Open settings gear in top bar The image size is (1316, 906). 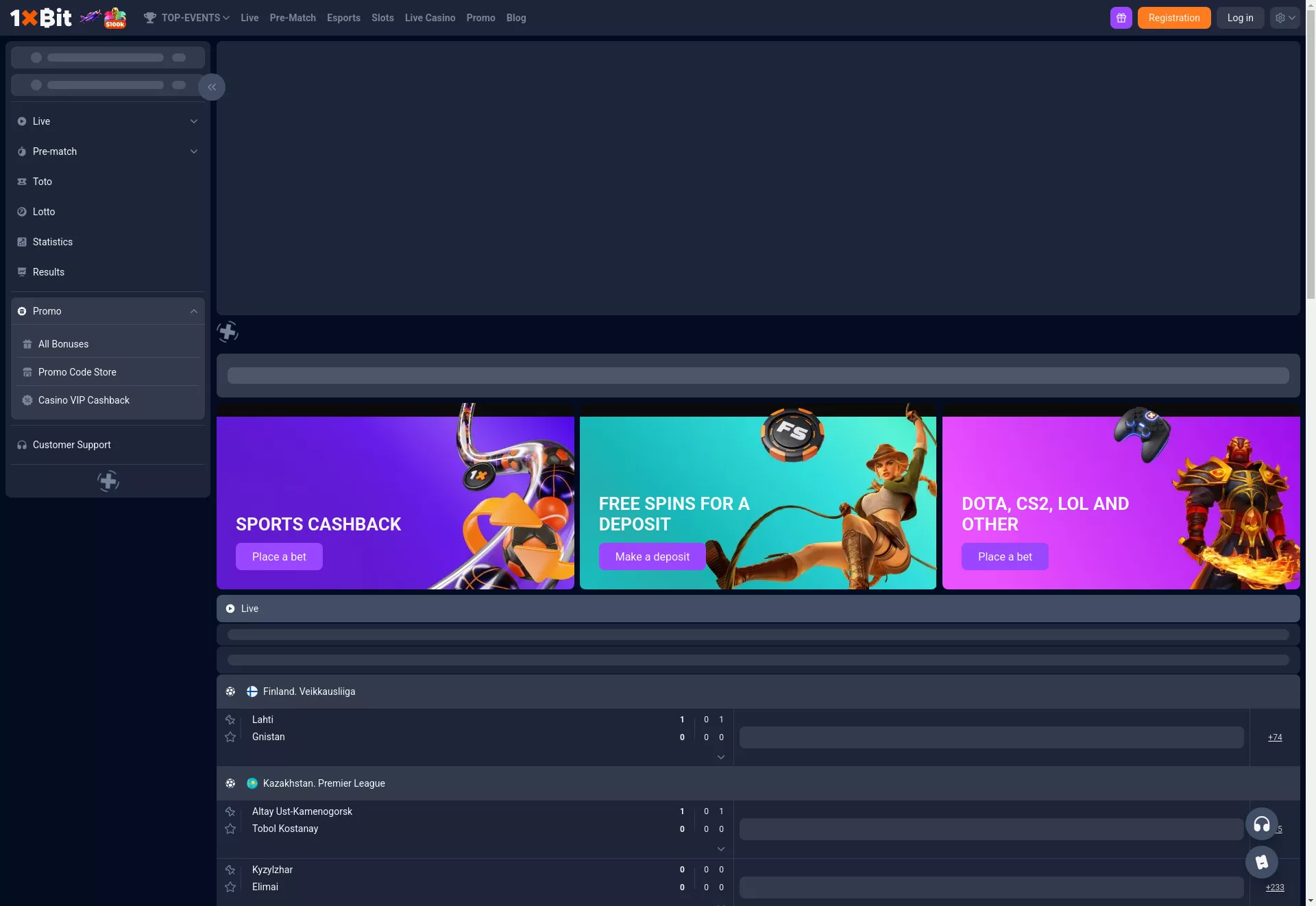point(1284,18)
